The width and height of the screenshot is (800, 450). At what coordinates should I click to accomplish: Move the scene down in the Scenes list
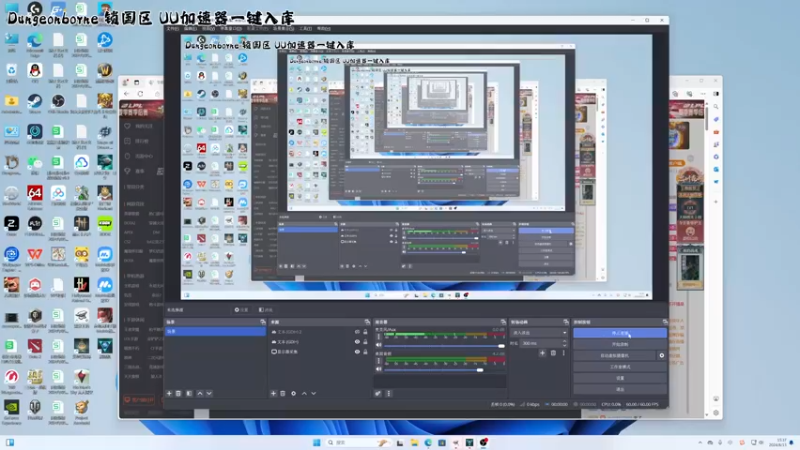(x=209, y=393)
